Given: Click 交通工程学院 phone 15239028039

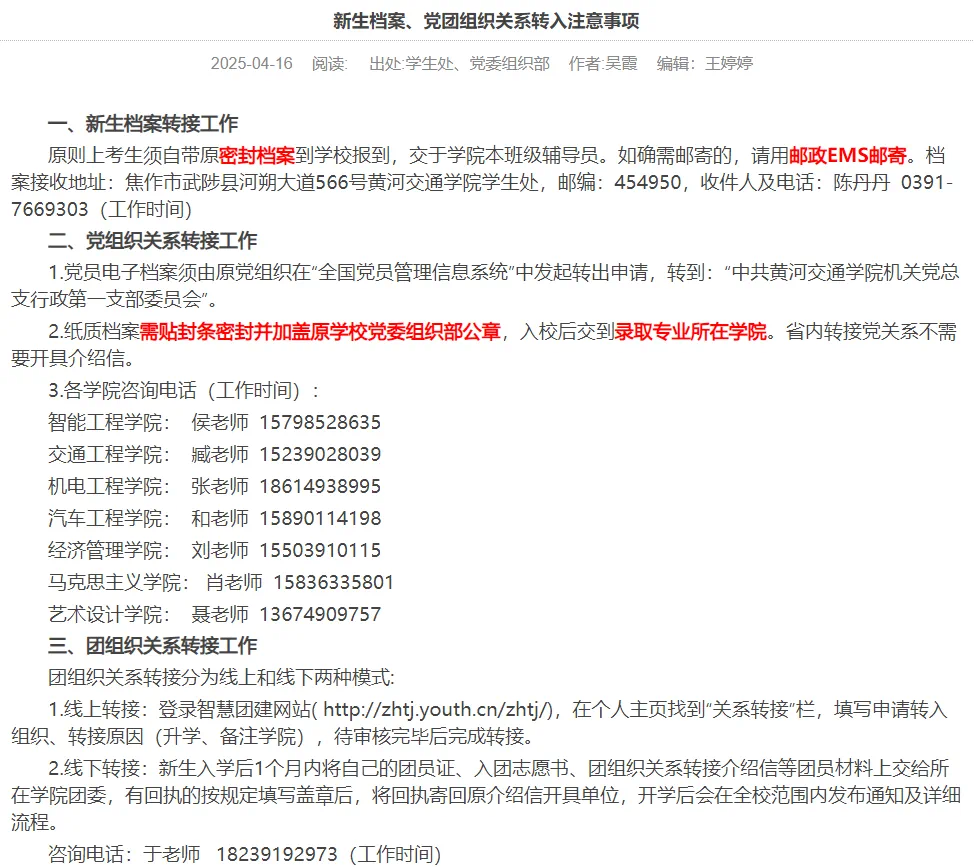Looking at the screenshot, I should point(320,455).
